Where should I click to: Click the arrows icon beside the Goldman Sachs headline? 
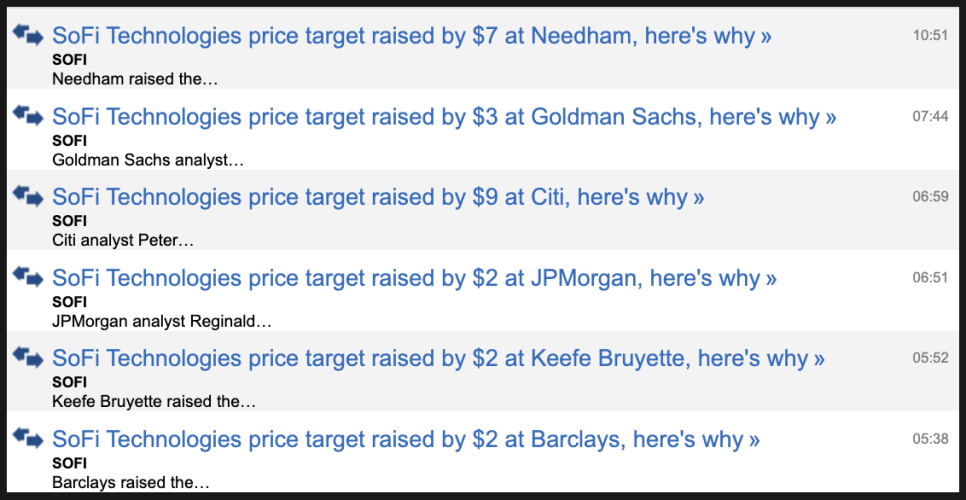click(x=28, y=115)
